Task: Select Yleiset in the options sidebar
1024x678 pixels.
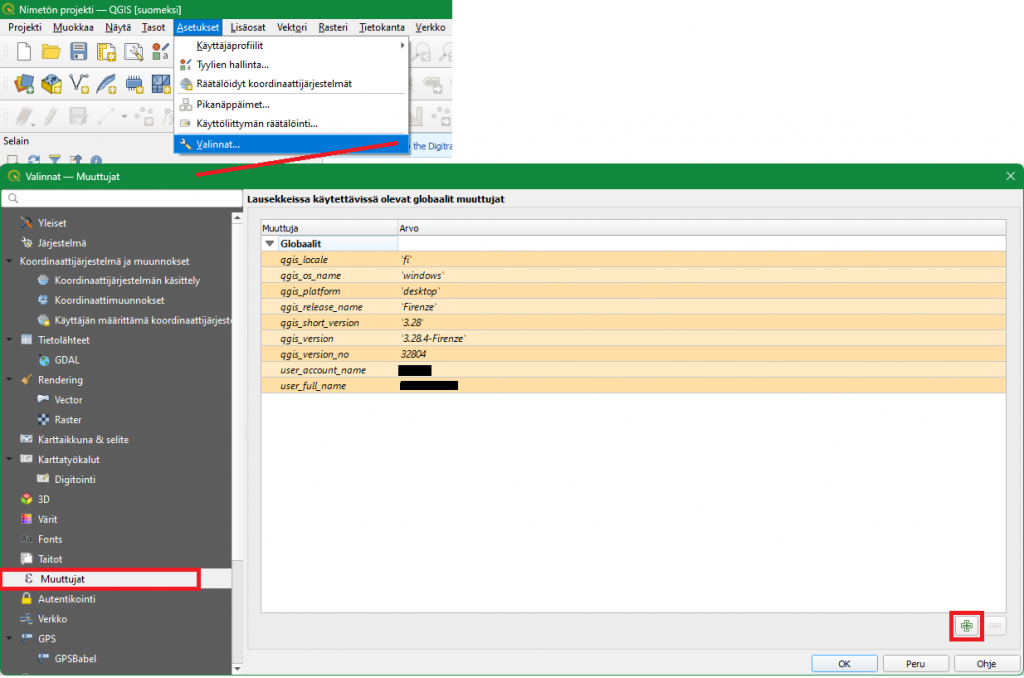Action: click(x=52, y=223)
